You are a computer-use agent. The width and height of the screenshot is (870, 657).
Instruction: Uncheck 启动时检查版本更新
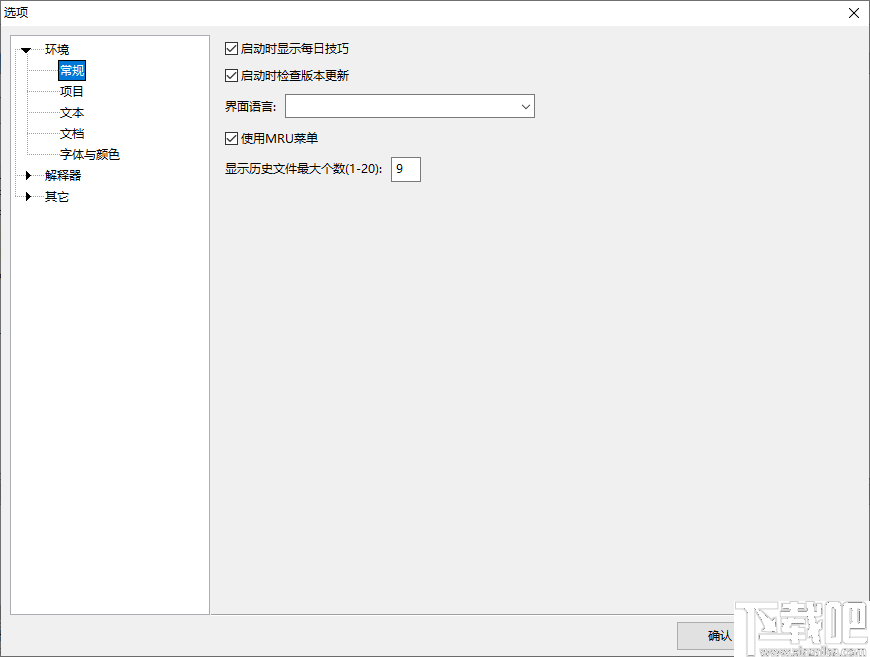coord(230,75)
